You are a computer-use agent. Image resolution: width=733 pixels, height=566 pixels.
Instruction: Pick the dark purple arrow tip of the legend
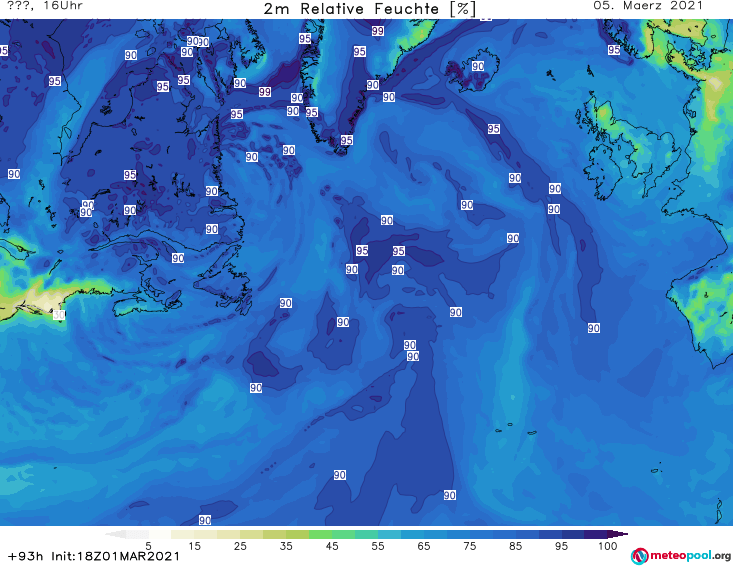point(618,534)
